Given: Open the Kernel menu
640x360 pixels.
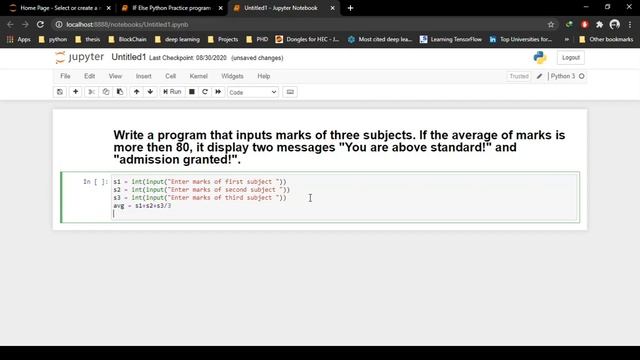Looking at the screenshot, I should pos(198,76).
